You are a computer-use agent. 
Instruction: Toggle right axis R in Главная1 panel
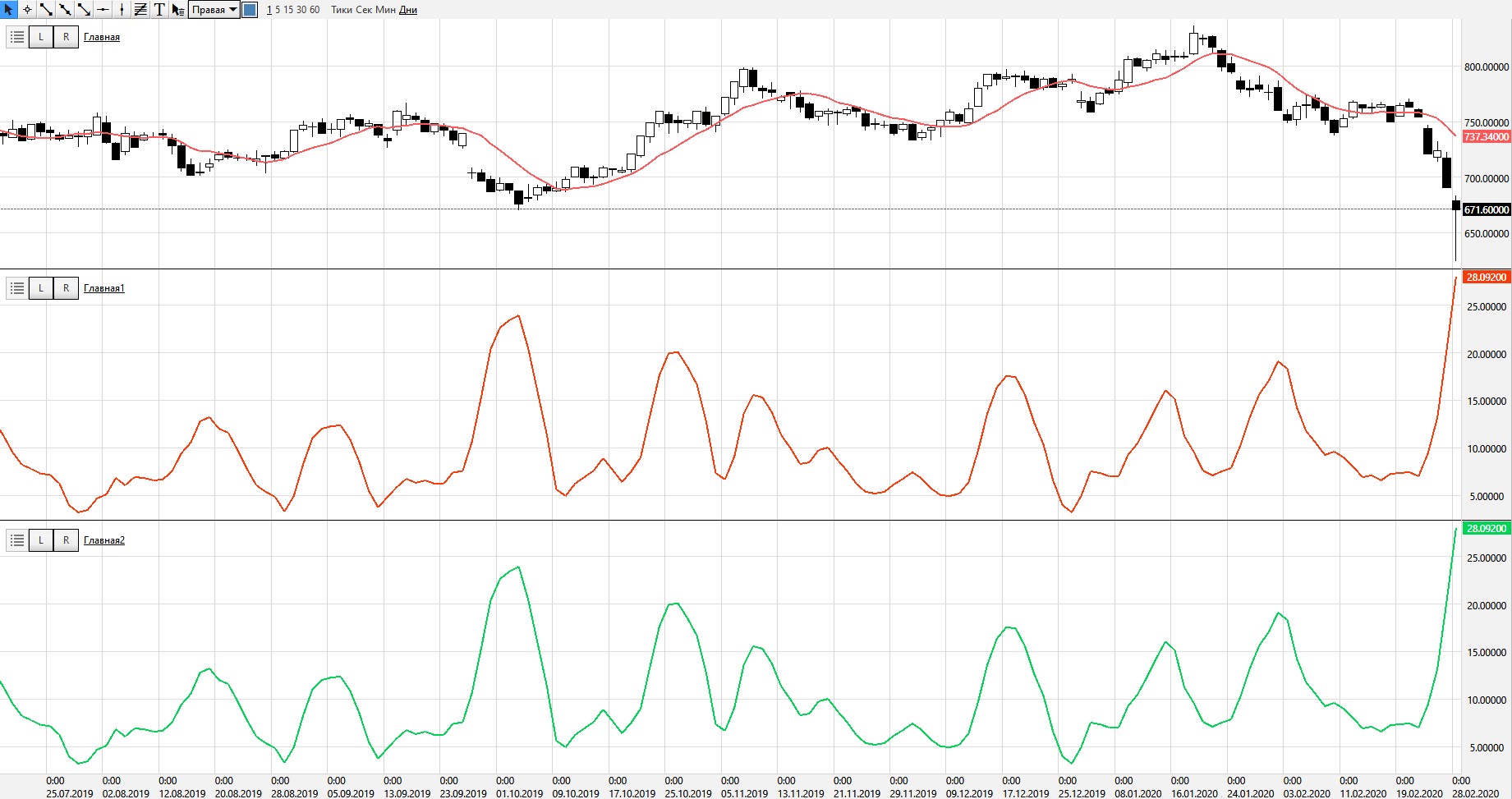point(66,288)
